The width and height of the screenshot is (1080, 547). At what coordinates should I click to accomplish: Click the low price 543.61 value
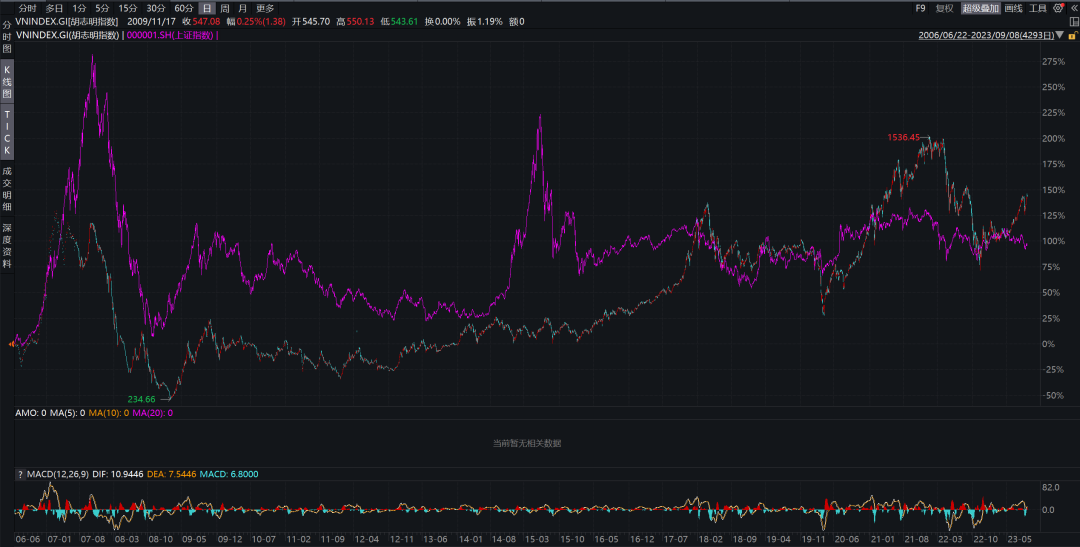(404, 21)
